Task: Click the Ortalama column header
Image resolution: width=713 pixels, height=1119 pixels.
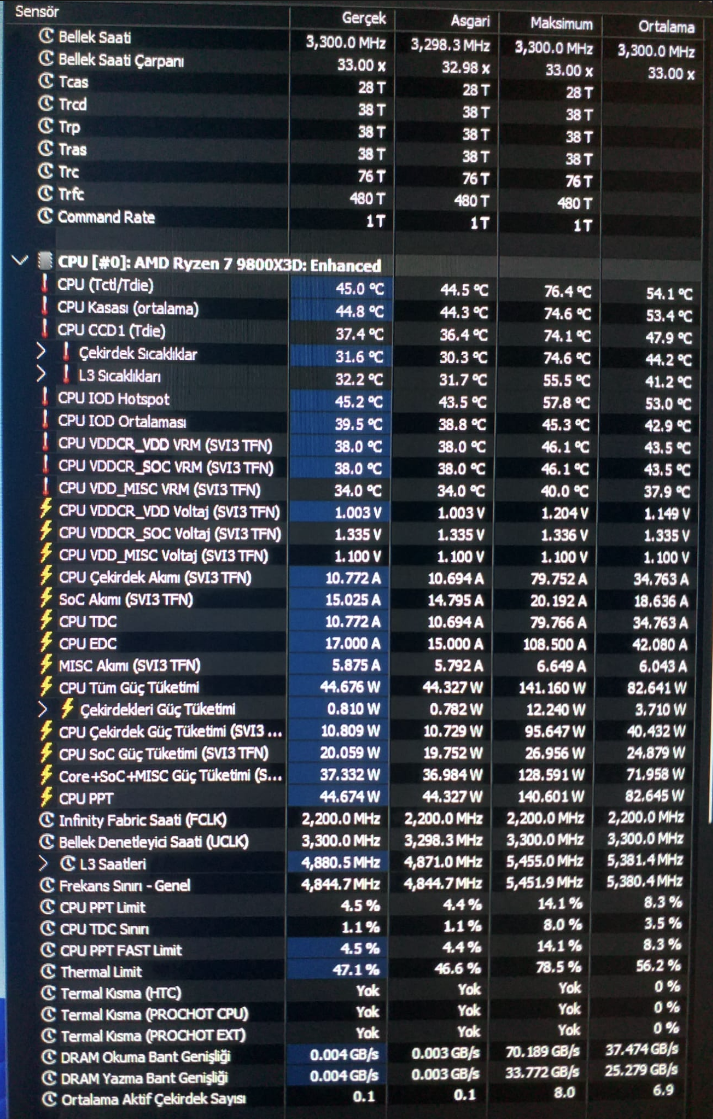Action: click(x=666, y=26)
